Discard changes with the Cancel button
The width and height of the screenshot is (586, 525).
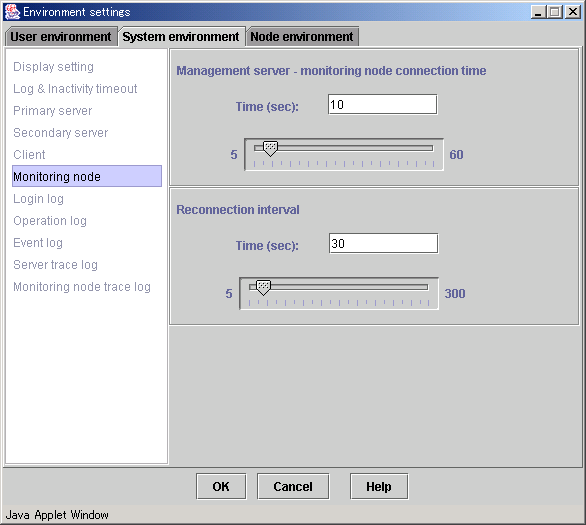click(x=293, y=487)
